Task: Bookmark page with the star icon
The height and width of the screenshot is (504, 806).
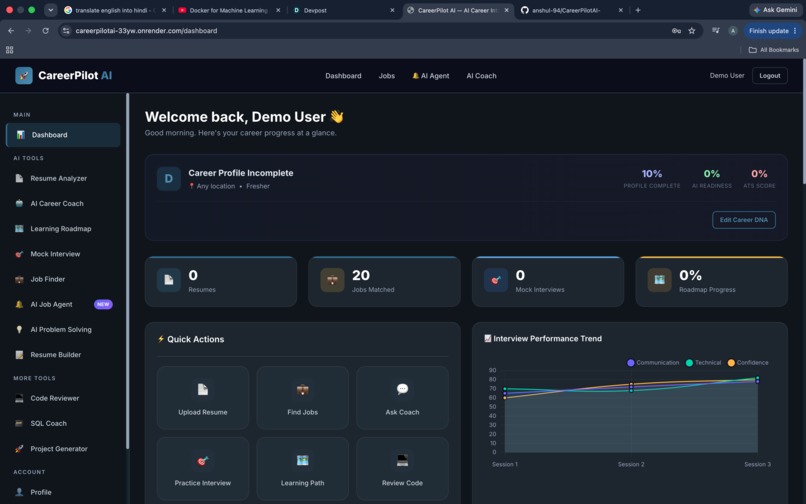Action: click(692, 31)
